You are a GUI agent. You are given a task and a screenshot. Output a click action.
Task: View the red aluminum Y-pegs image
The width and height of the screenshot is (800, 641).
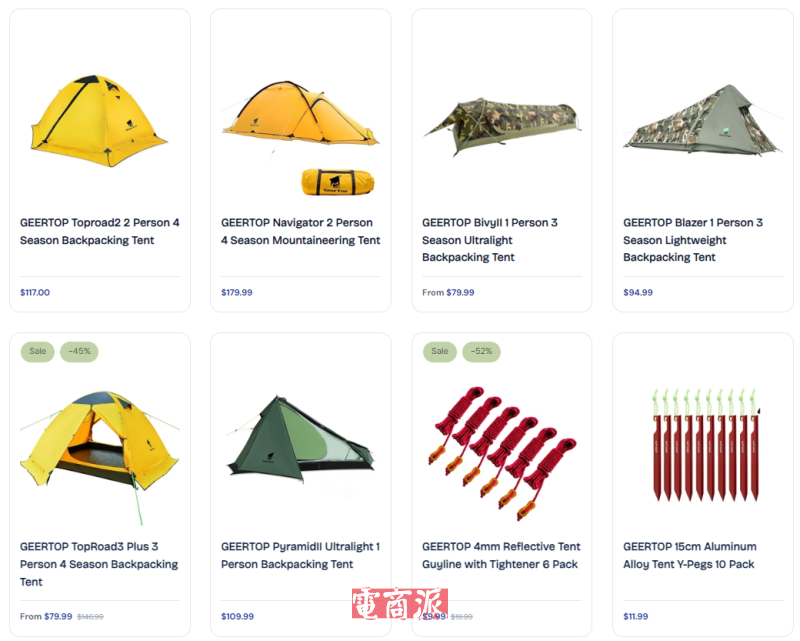[706, 445]
